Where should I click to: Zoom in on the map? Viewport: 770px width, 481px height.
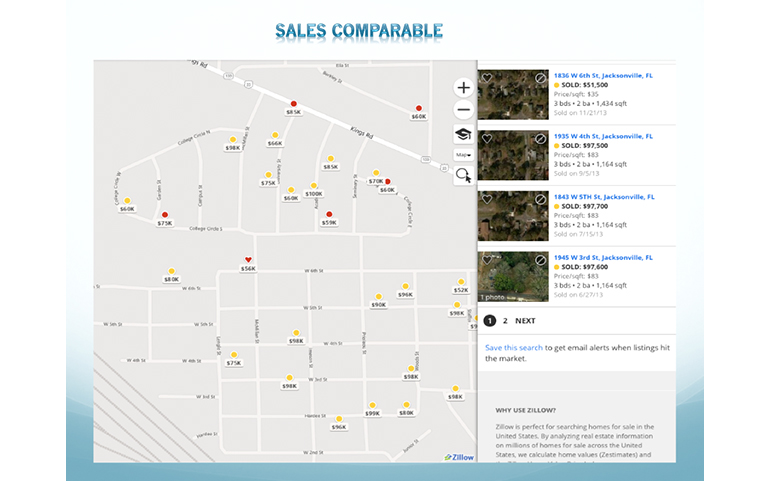463,88
